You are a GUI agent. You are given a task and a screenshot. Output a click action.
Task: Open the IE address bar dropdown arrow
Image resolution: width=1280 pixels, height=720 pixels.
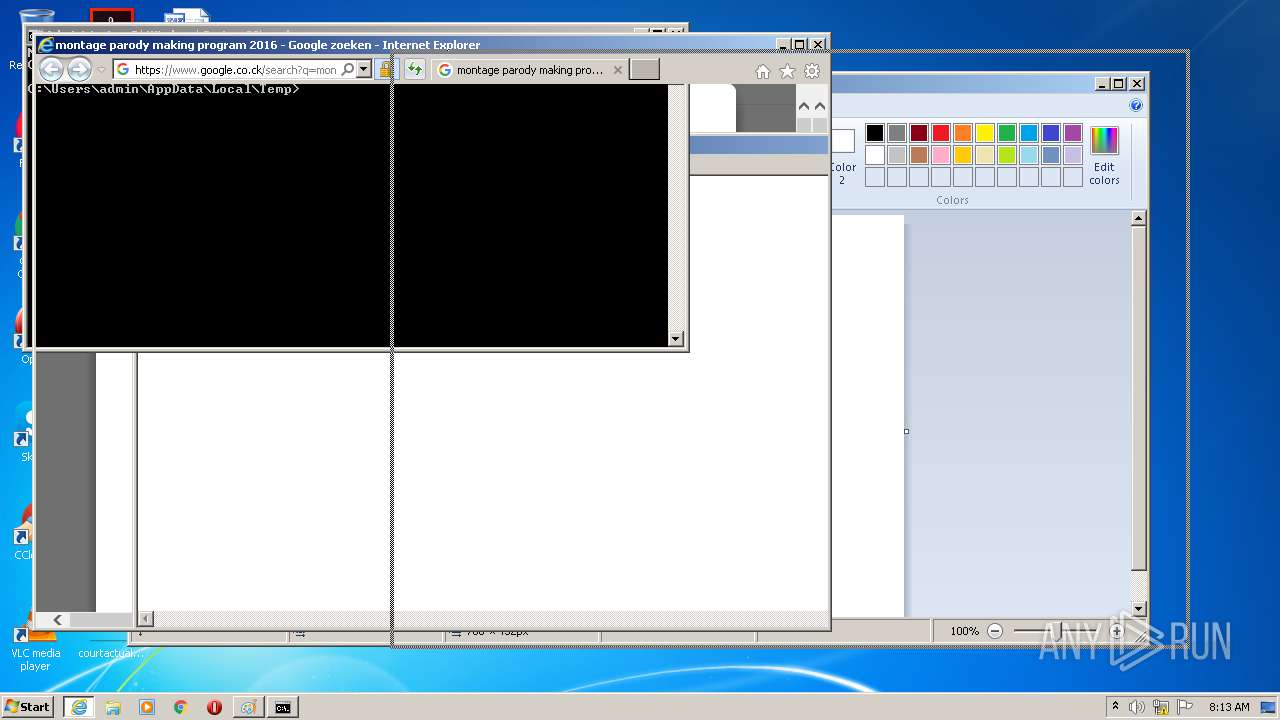click(364, 70)
